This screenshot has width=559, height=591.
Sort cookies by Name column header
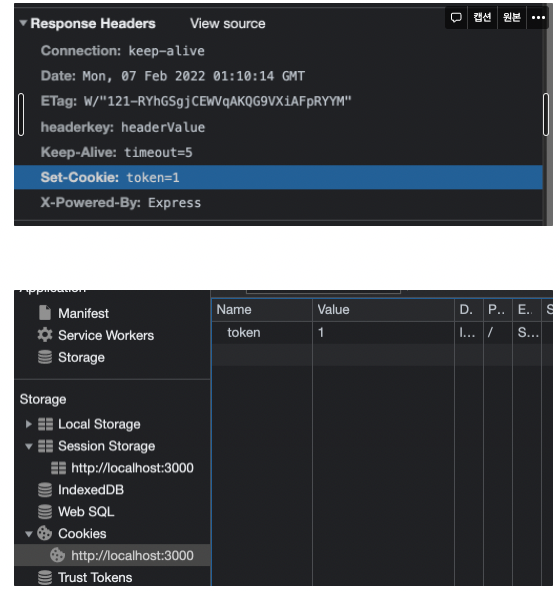262,310
